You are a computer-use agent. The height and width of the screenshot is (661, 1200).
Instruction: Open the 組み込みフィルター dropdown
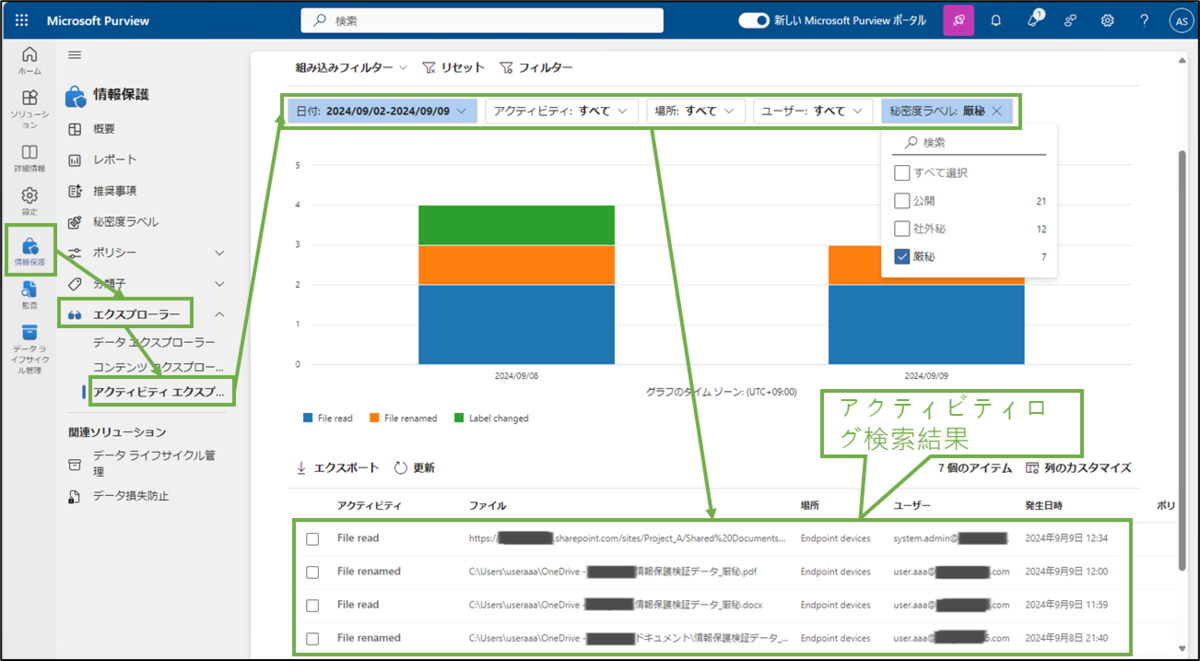pos(351,67)
